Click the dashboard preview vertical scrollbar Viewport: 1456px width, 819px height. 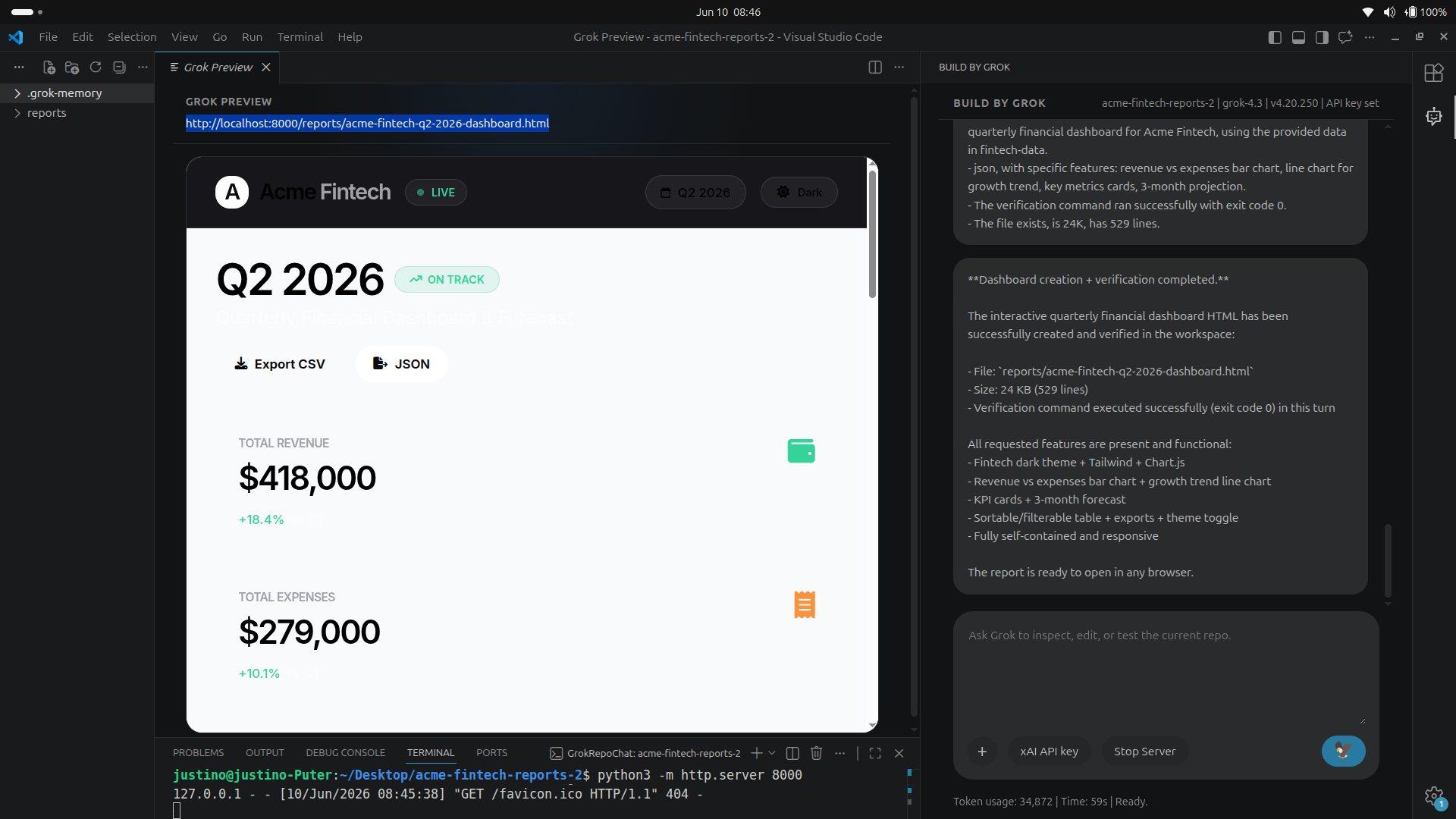click(x=872, y=234)
